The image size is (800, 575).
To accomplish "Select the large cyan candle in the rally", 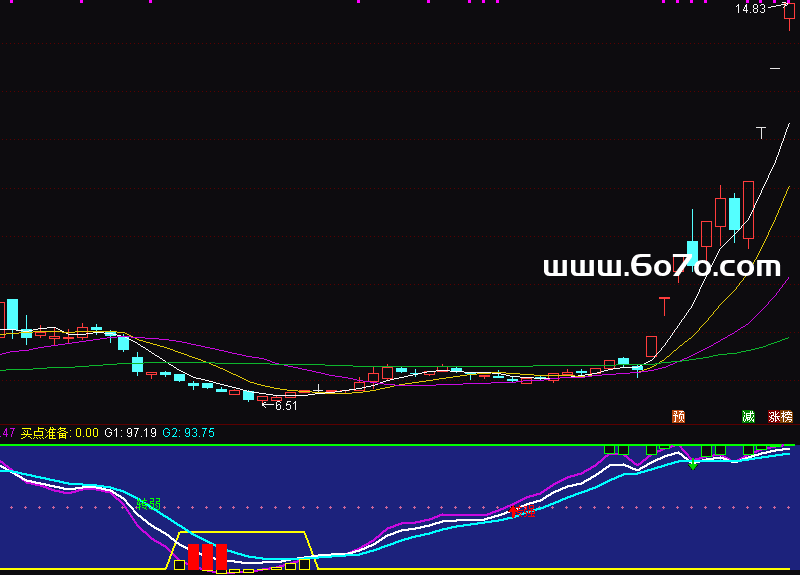I will (734, 214).
